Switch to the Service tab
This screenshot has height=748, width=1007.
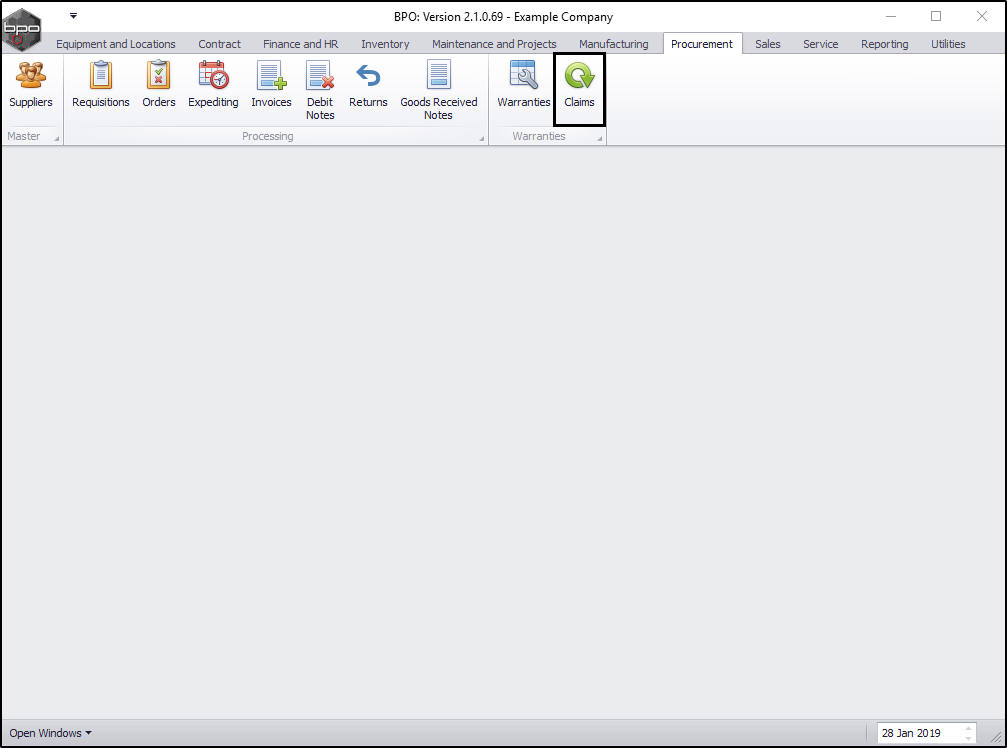[x=820, y=44]
